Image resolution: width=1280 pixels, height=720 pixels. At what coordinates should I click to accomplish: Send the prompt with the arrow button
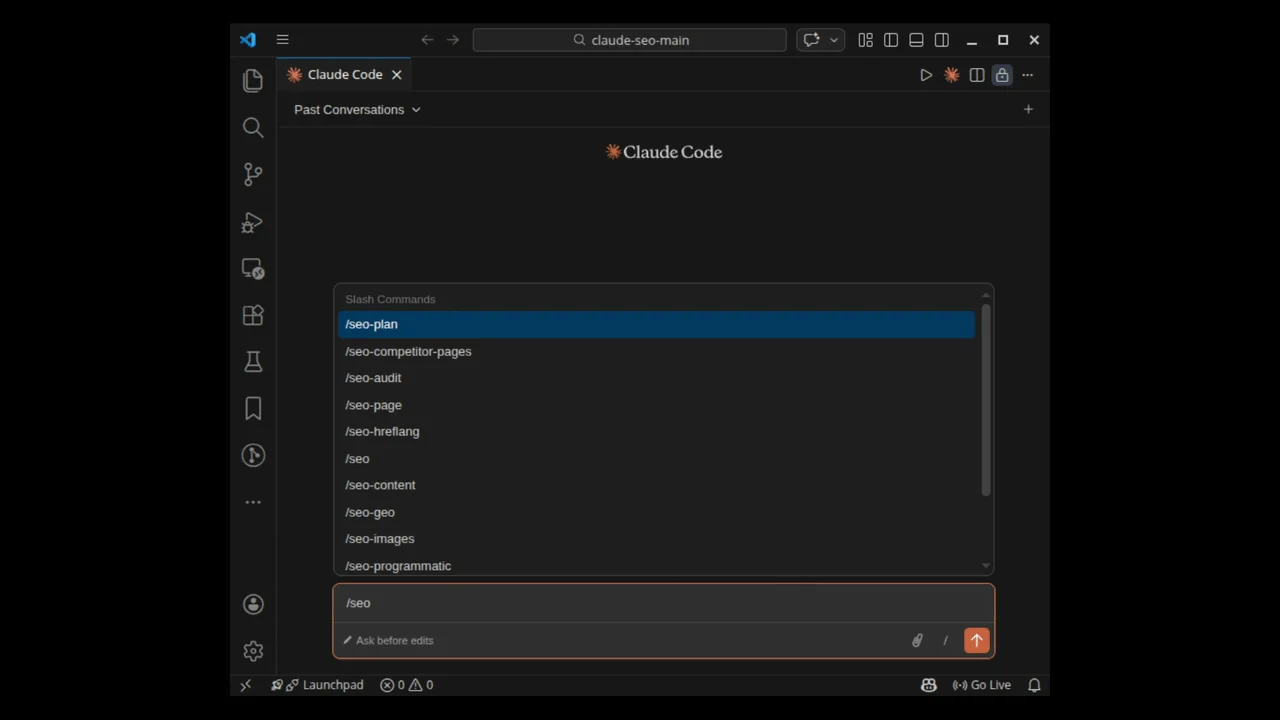click(x=977, y=641)
